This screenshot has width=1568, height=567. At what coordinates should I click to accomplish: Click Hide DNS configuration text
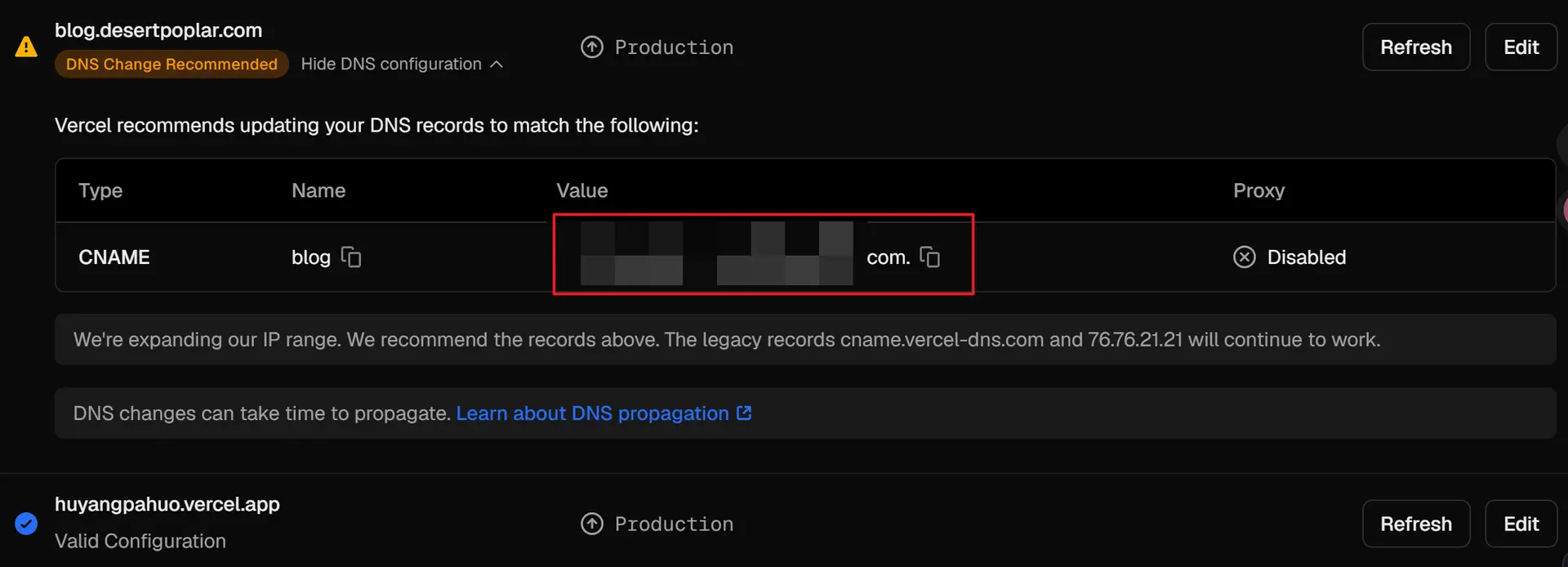tap(391, 64)
